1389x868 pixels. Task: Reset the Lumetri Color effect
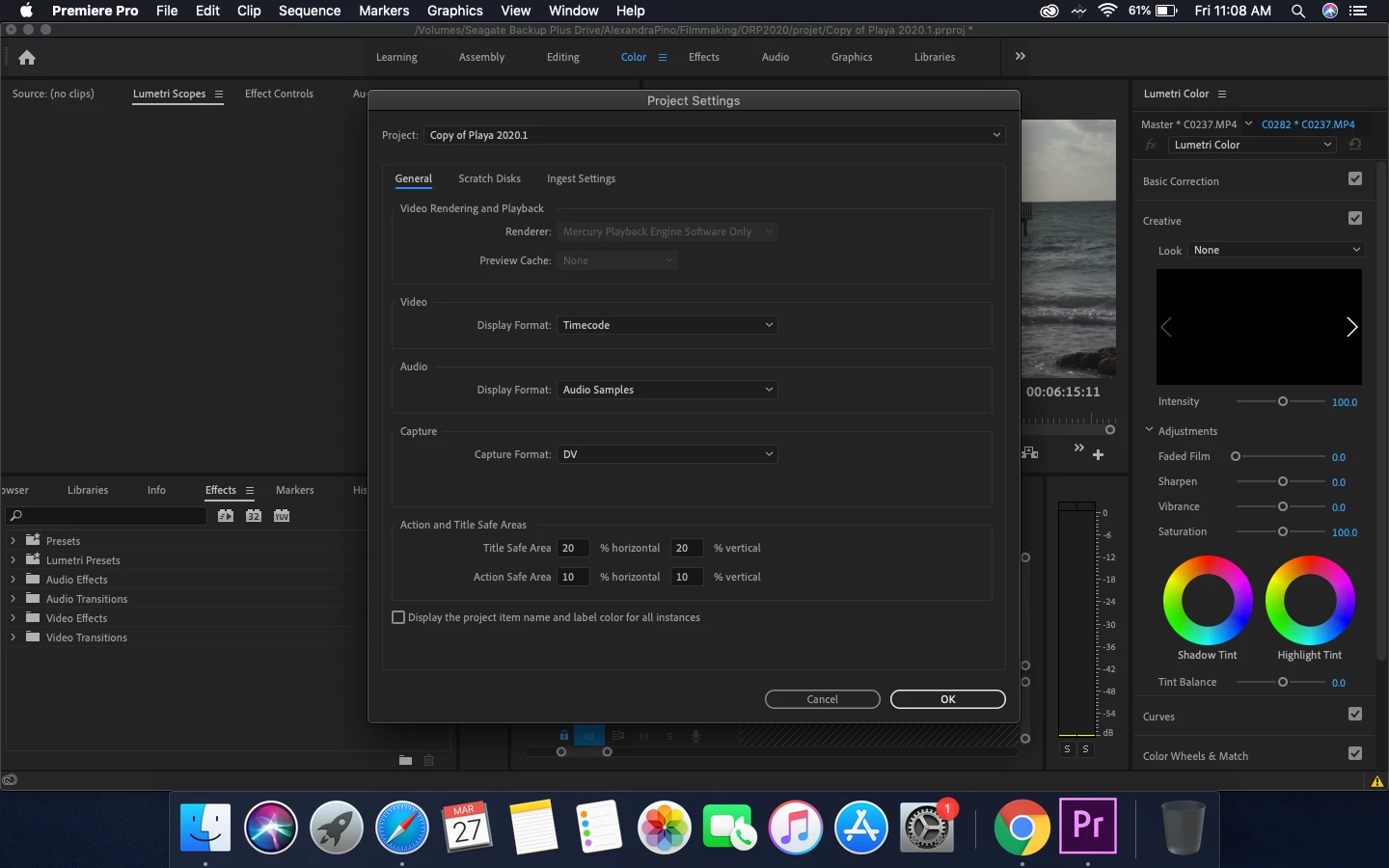[x=1355, y=145]
